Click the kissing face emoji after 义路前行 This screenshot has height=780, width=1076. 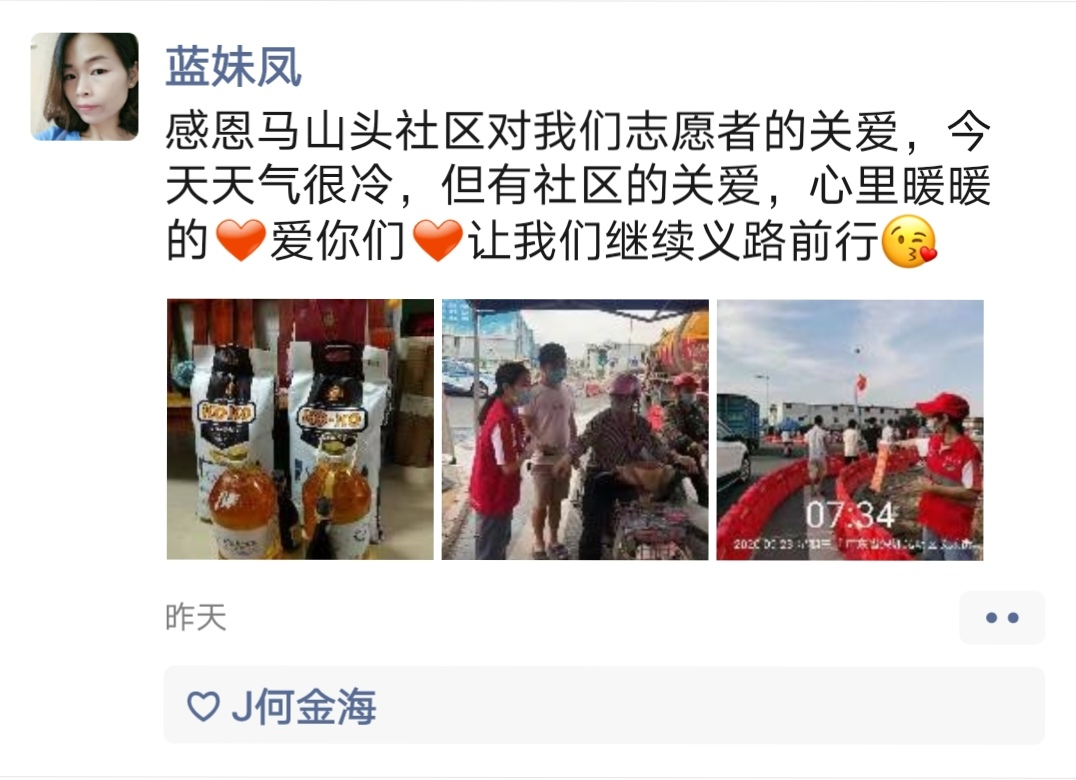[909, 241]
